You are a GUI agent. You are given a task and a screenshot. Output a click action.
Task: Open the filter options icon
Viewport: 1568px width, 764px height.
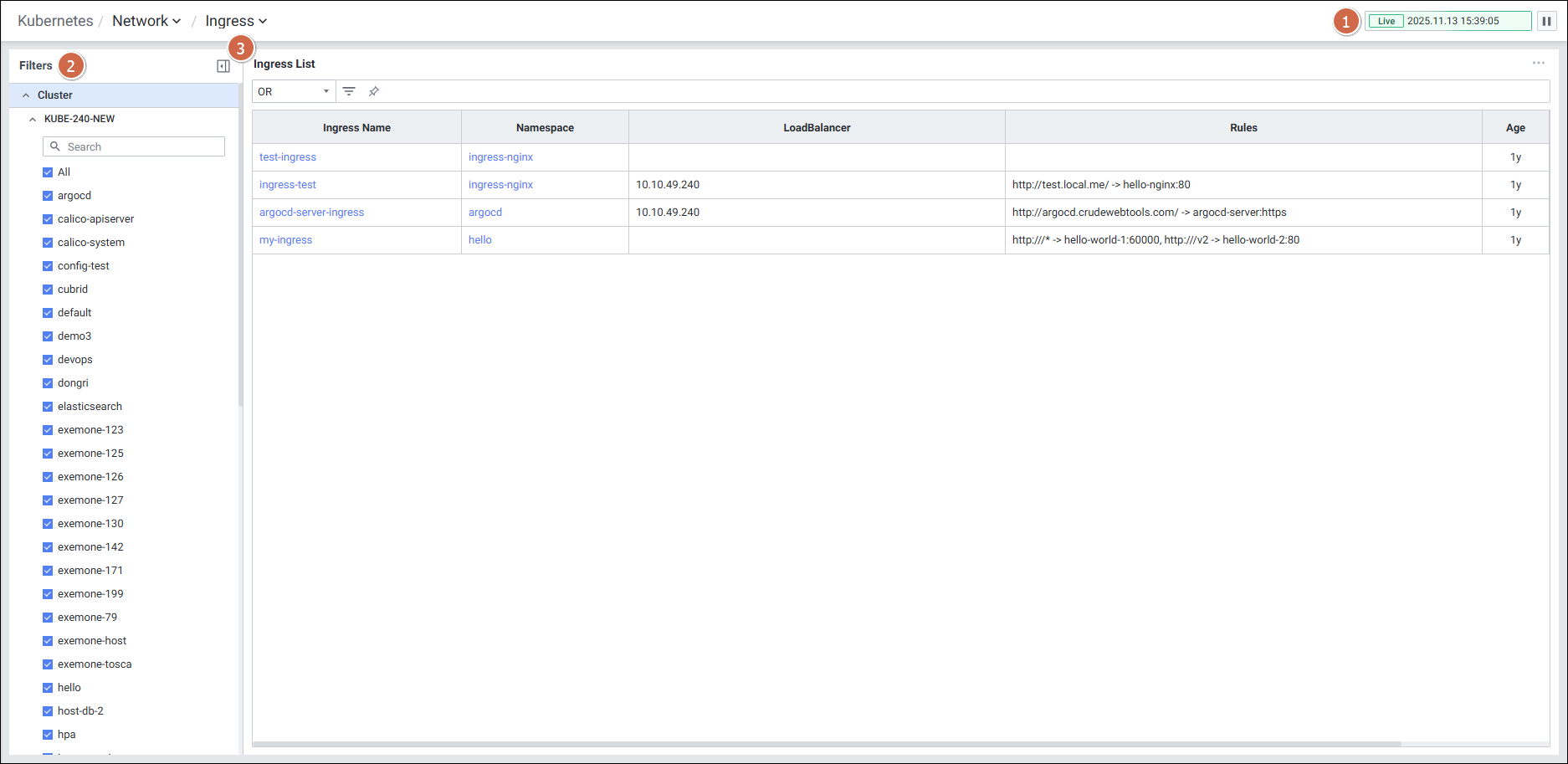(x=349, y=91)
